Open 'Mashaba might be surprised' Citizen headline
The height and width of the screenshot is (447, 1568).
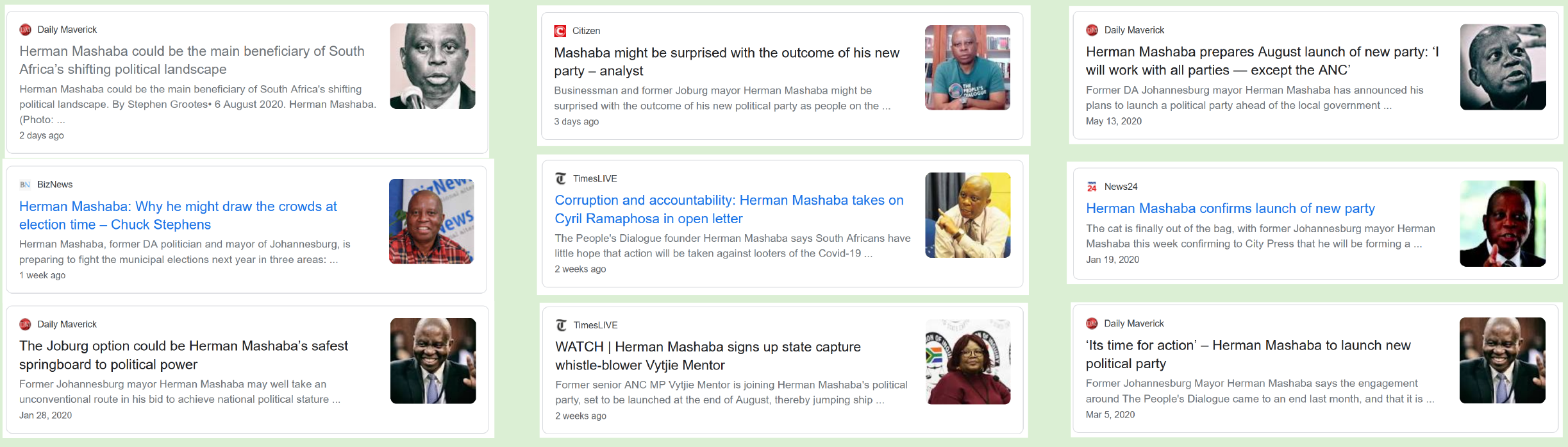pyautogui.click(x=727, y=62)
